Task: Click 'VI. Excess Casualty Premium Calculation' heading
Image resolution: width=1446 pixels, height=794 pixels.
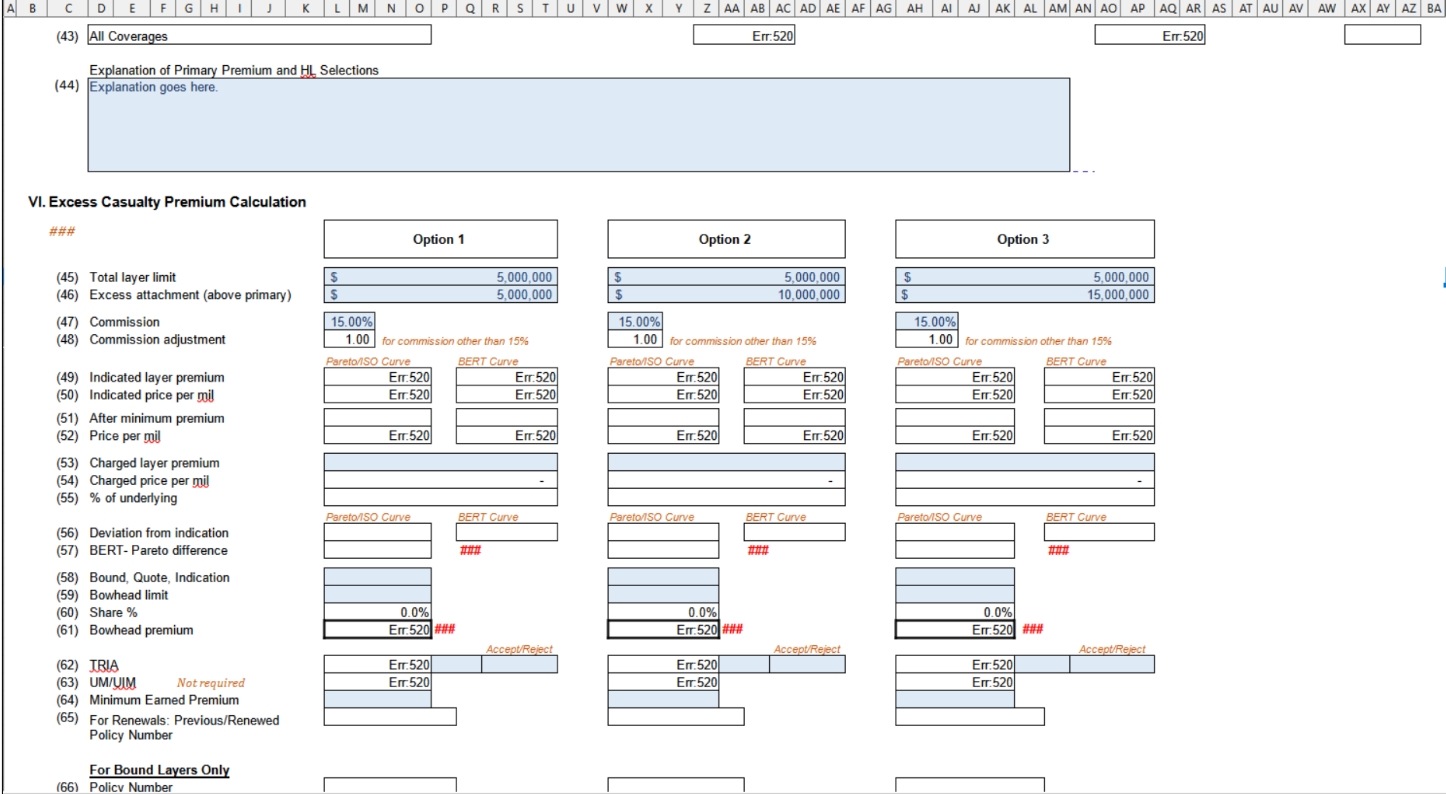Action: [167, 202]
